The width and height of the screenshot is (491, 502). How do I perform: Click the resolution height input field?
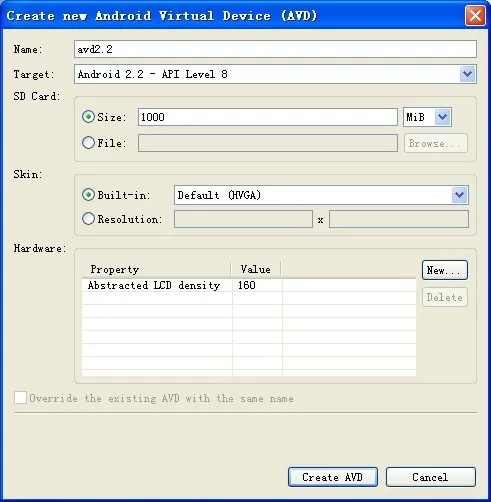click(x=399, y=219)
